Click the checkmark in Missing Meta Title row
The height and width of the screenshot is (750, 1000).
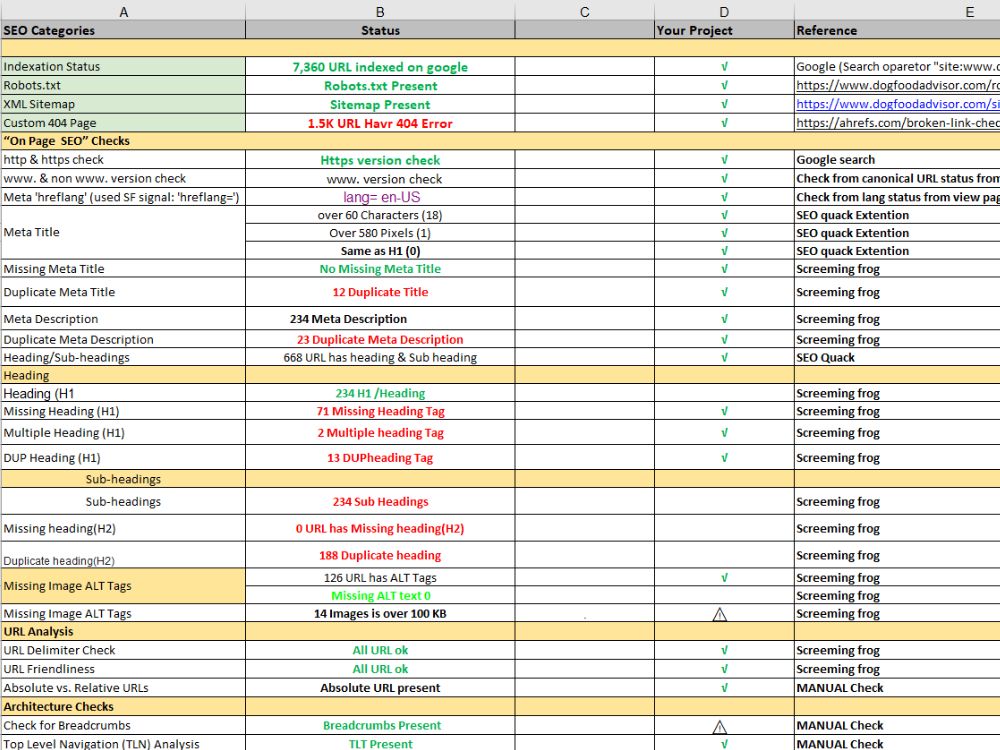click(724, 268)
